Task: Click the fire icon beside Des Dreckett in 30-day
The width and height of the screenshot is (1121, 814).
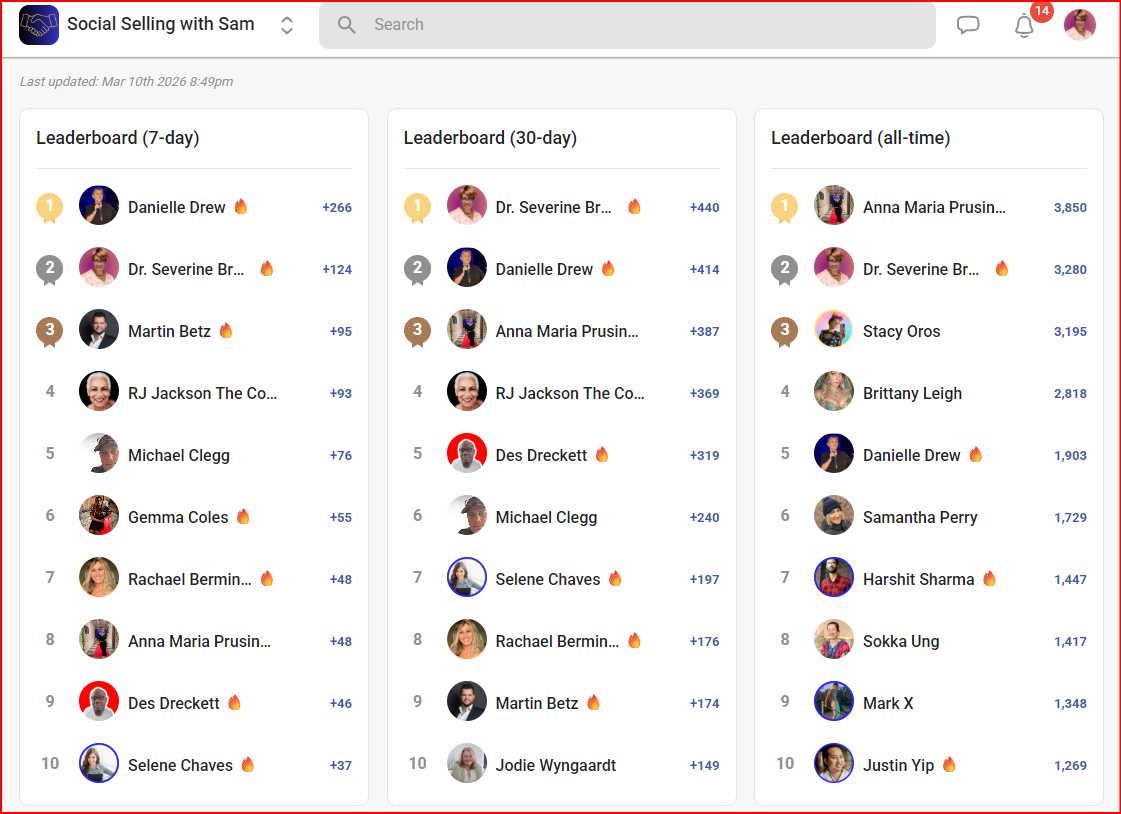Action: click(602, 455)
